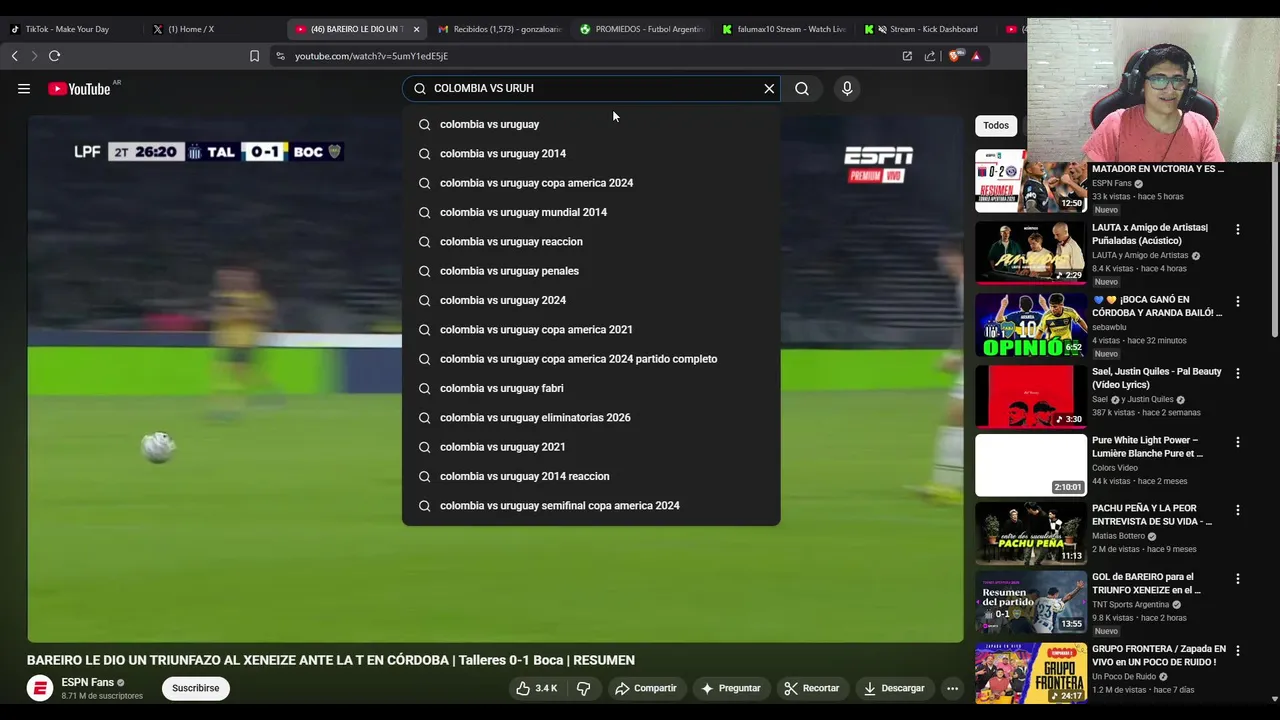The height and width of the screenshot is (720, 1280).
Task: Open LAUTA x Amigo de Artistas thumbnail
Action: 1031,252
